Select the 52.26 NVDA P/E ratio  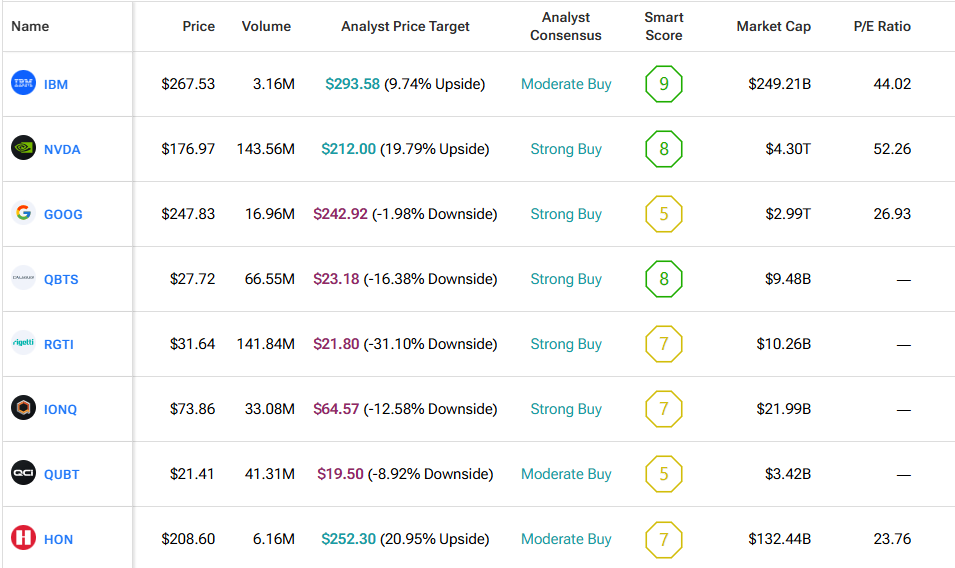(892, 149)
